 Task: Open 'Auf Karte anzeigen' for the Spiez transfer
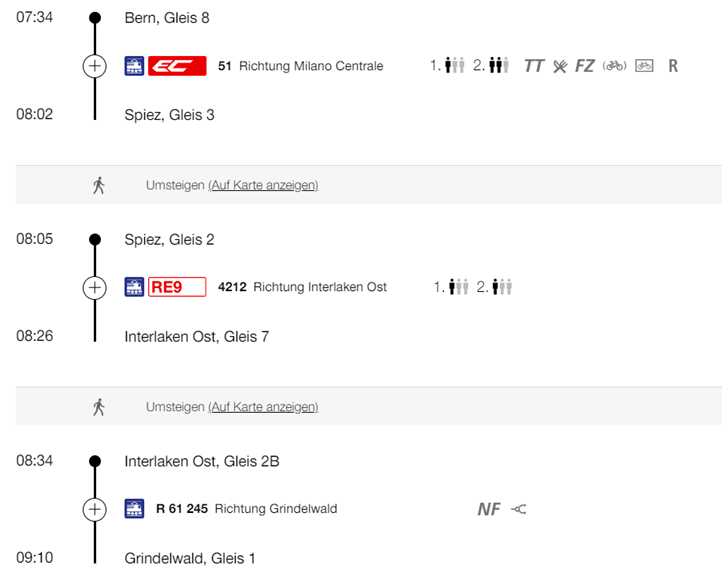[263, 185]
